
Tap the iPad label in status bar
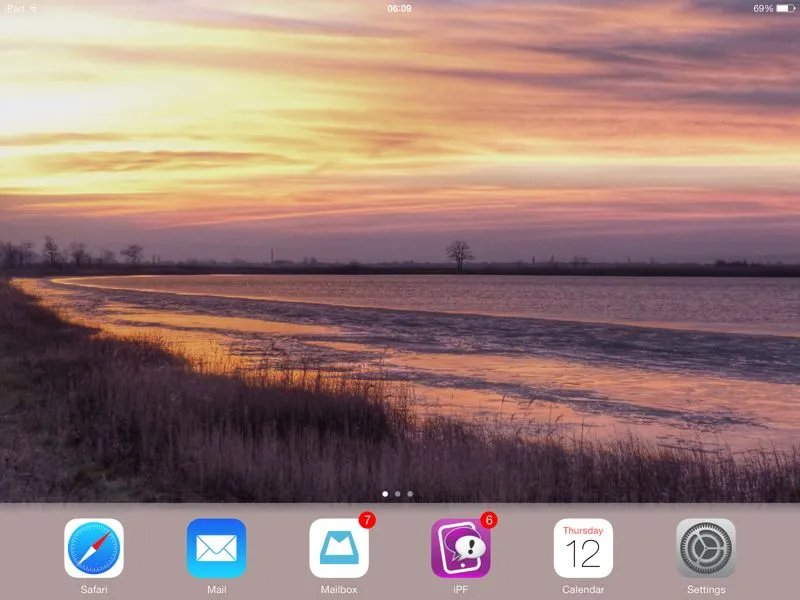coord(13,8)
